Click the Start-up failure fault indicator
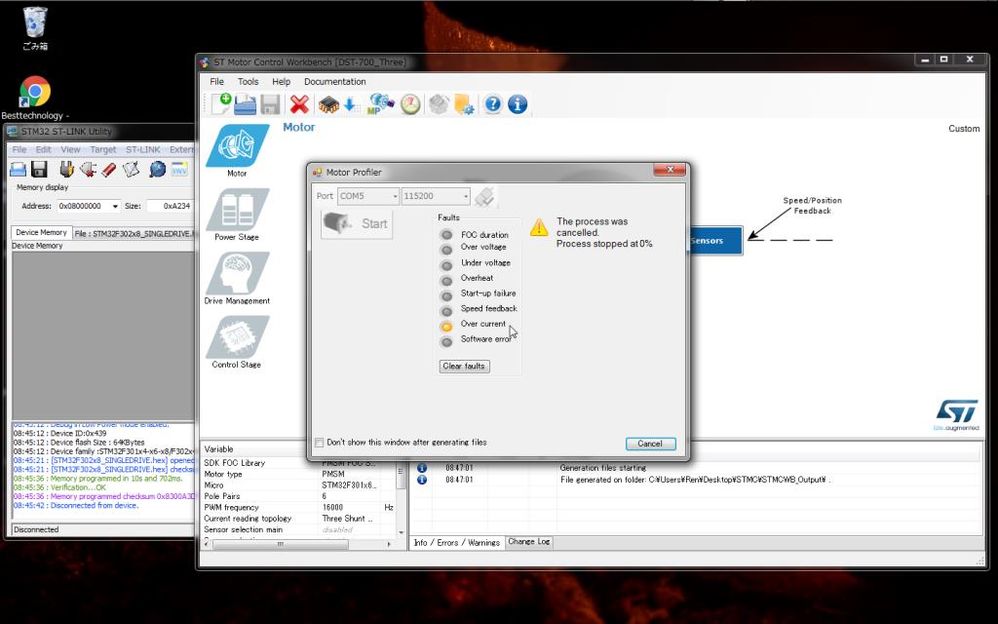Screen dimensions: 998x624 pos(447,296)
